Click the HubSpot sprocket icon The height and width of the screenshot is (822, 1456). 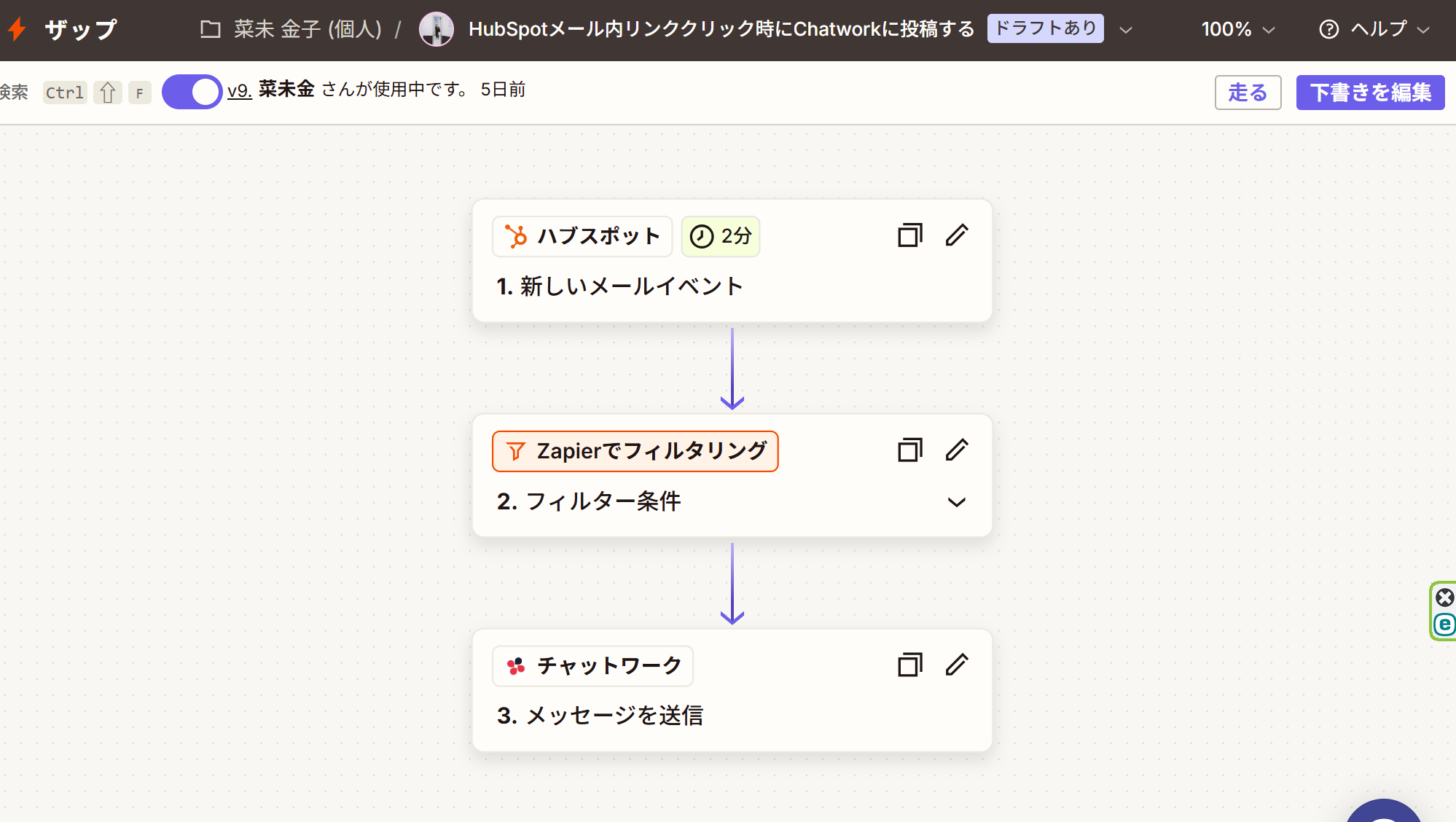click(x=516, y=236)
